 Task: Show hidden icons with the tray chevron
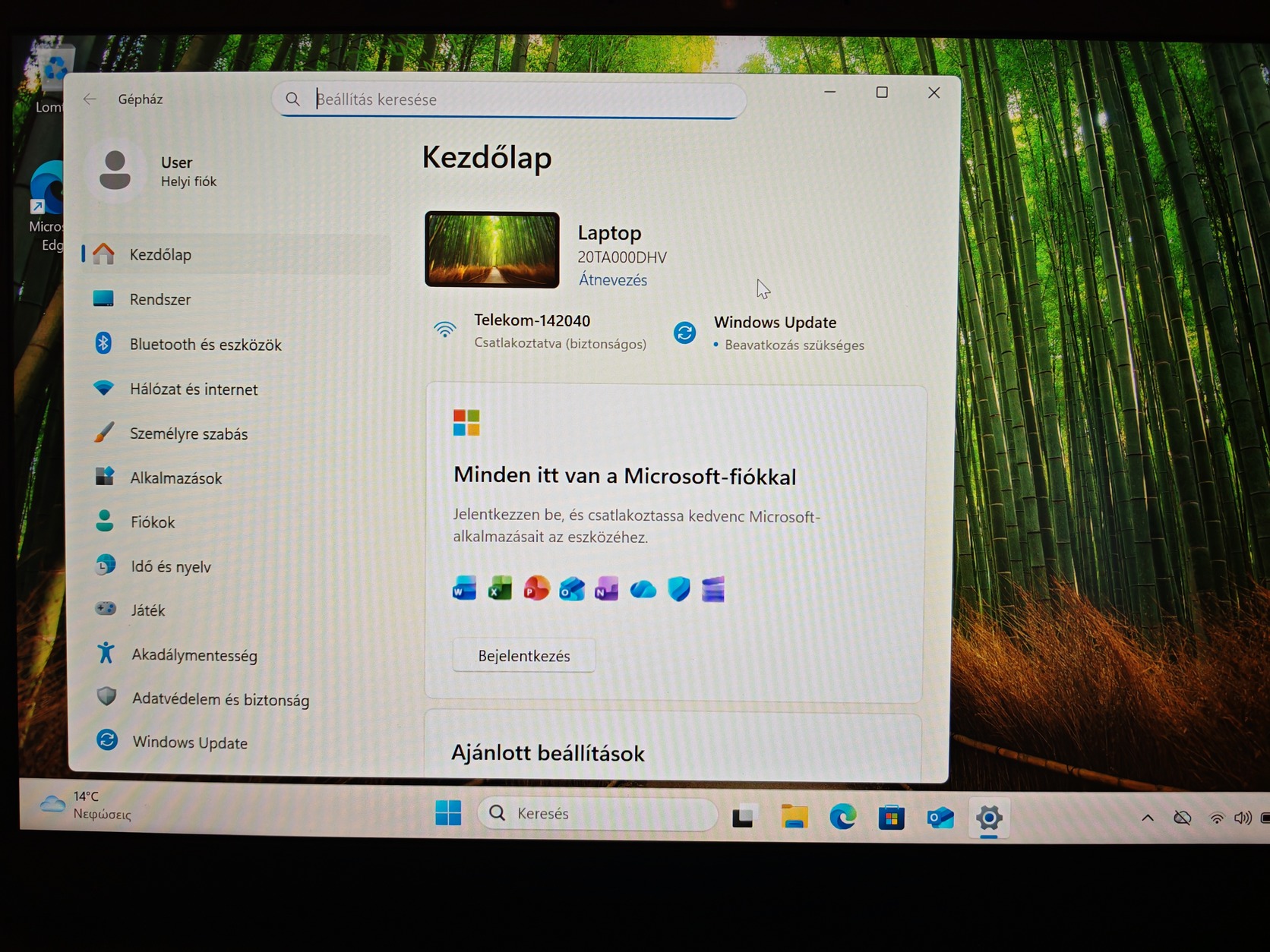coord(1148,818)
